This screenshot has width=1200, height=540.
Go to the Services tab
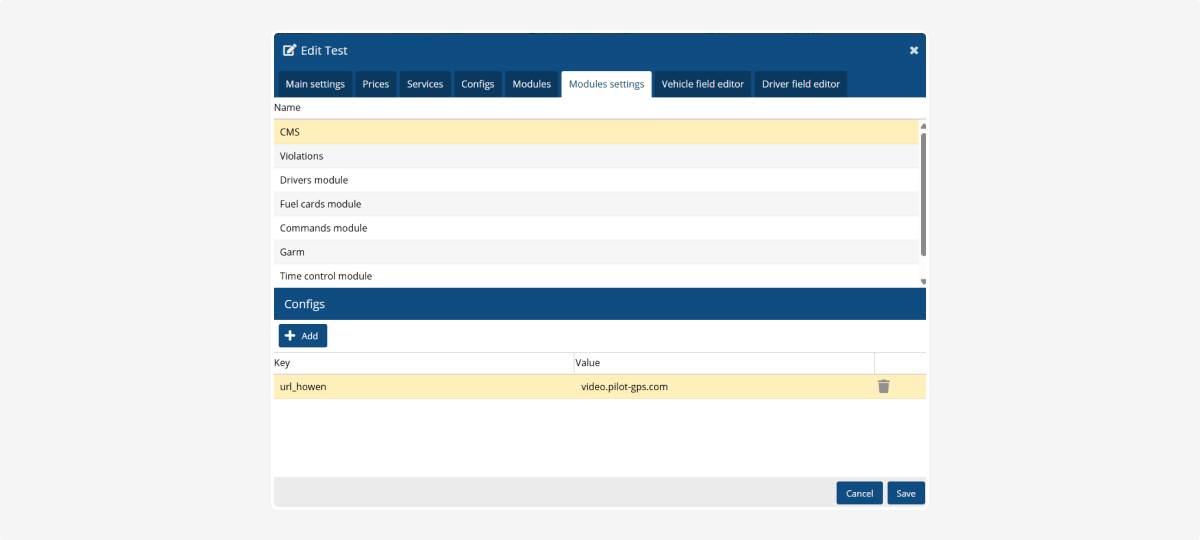coord(425,84)
